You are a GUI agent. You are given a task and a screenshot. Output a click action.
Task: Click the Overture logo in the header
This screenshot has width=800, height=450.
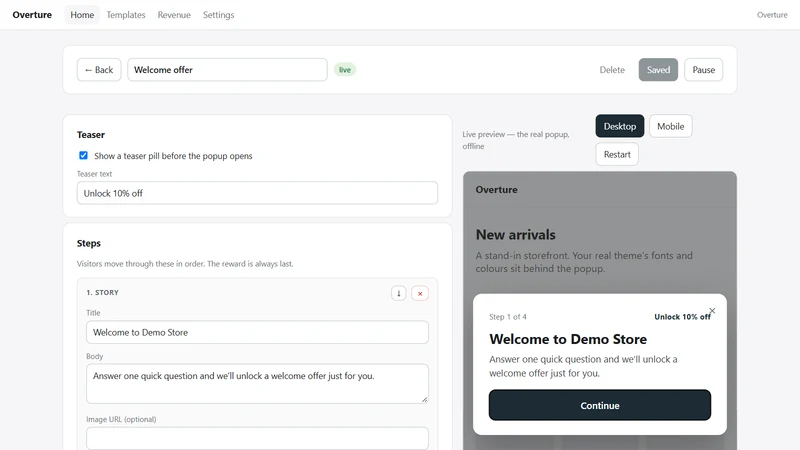tap(32, 15)
